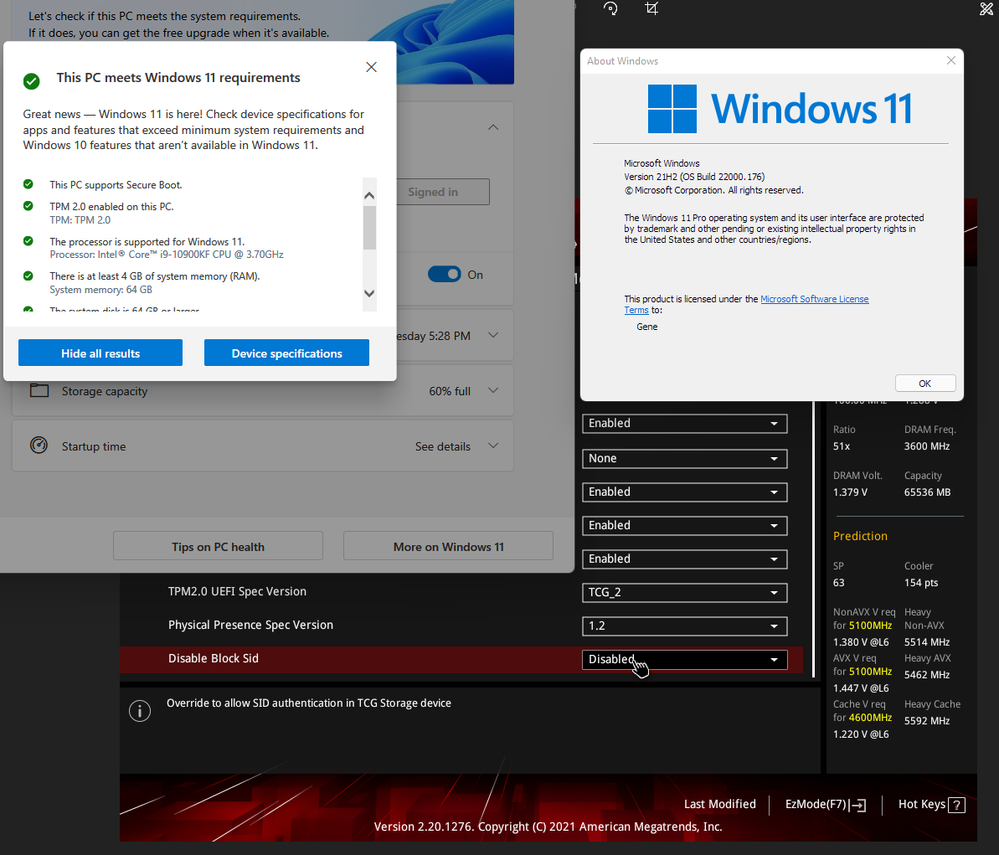Expand the Startup time section

(x=493, y=445)
